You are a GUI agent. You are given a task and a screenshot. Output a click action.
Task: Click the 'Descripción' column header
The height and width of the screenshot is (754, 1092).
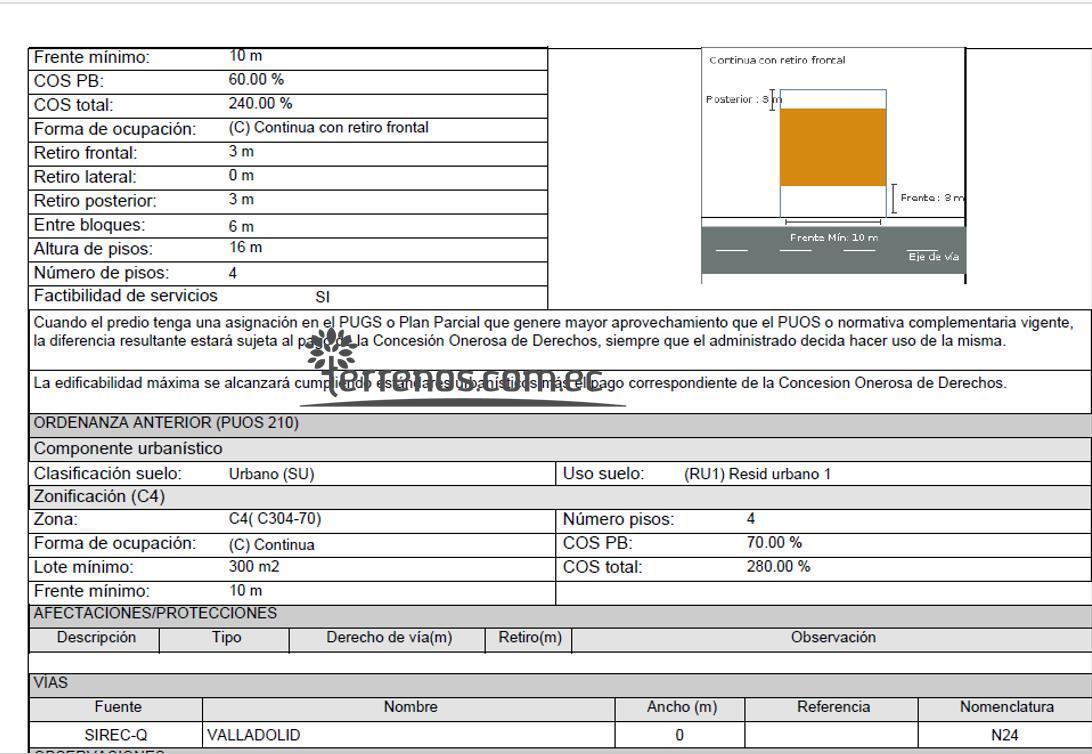coord(96,638)
